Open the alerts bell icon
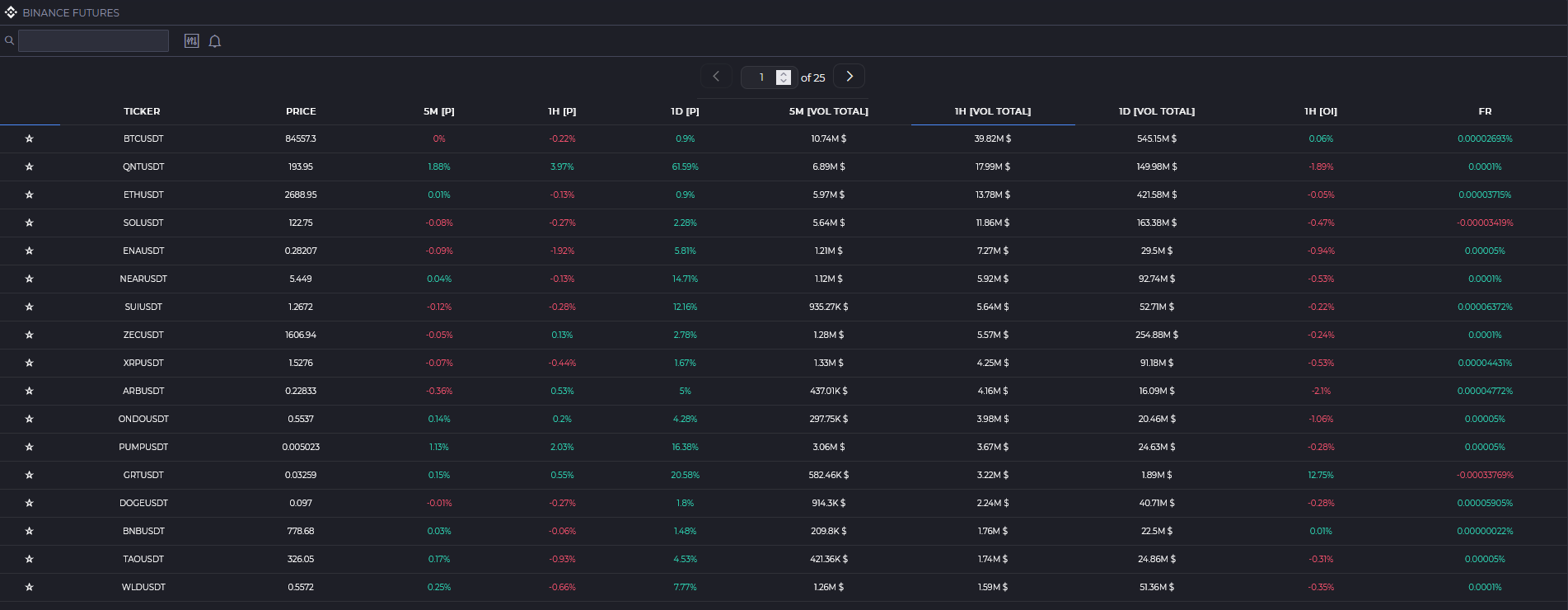Screen dimensions: 1568x610 pyautogui.click(x=215, y=41)
